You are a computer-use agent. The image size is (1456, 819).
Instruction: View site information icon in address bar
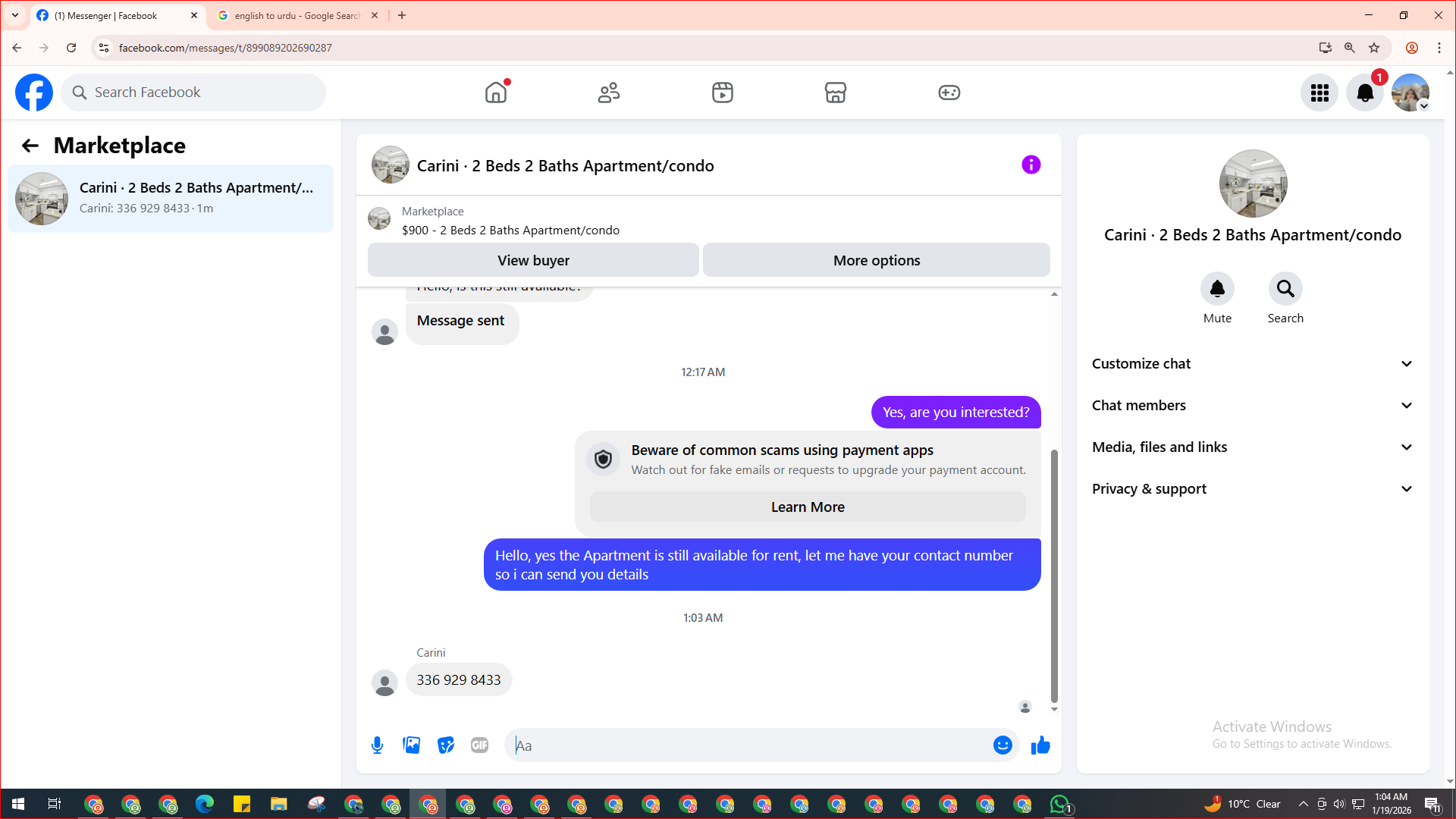pos(104,48)
